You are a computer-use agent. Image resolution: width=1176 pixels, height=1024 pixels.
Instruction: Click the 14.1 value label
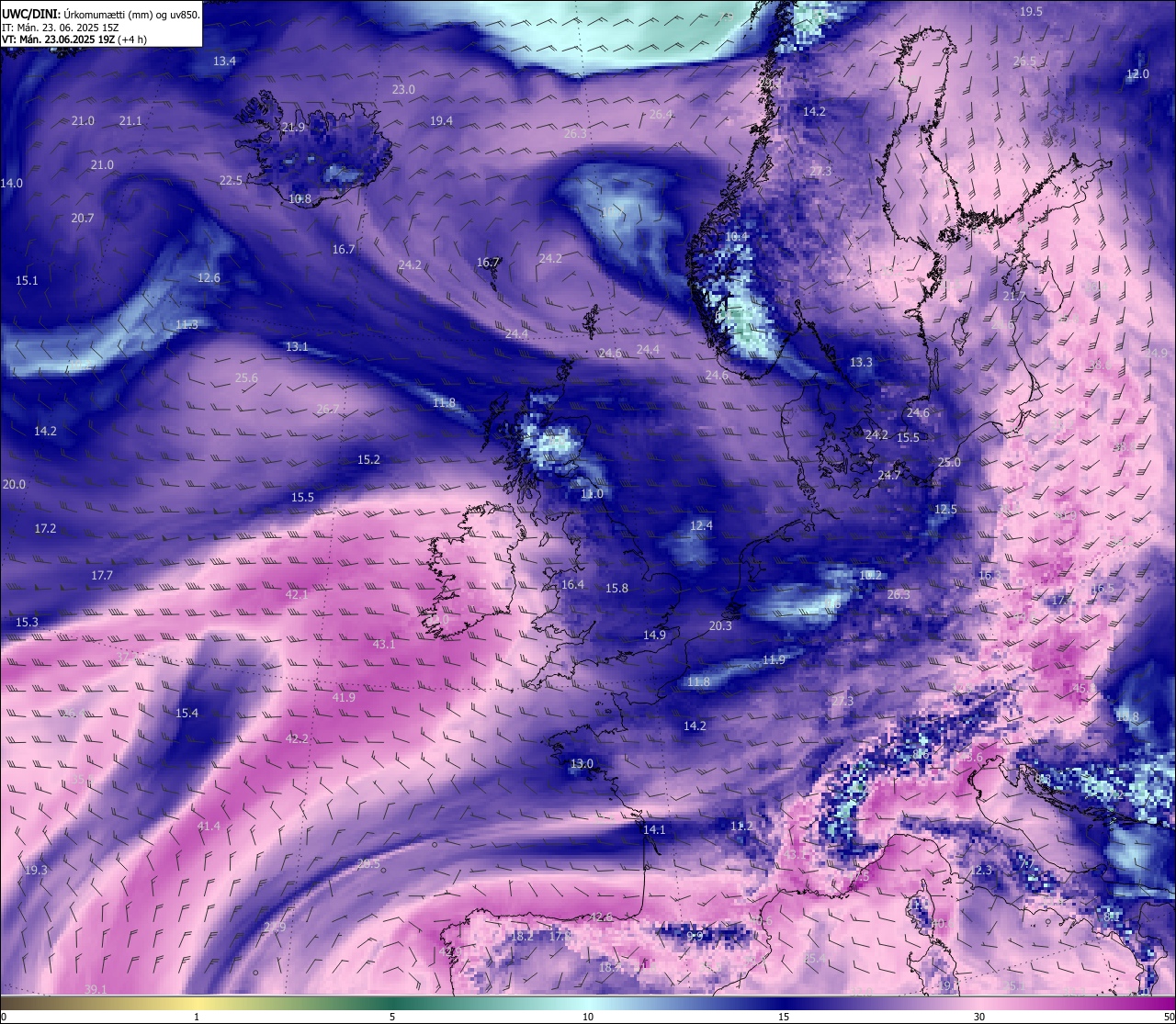[653, 828]
